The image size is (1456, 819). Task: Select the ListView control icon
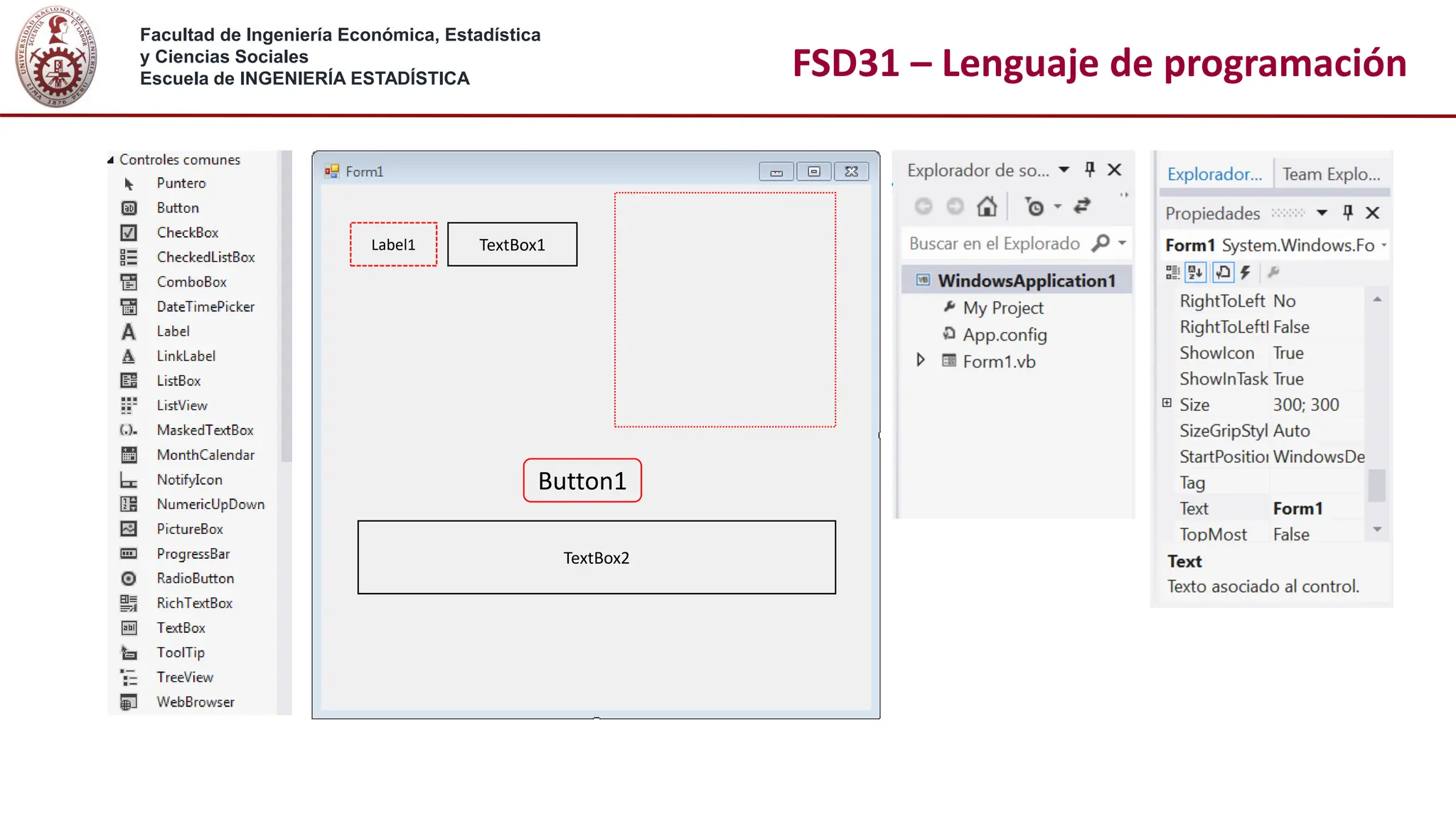pos(129,405)
